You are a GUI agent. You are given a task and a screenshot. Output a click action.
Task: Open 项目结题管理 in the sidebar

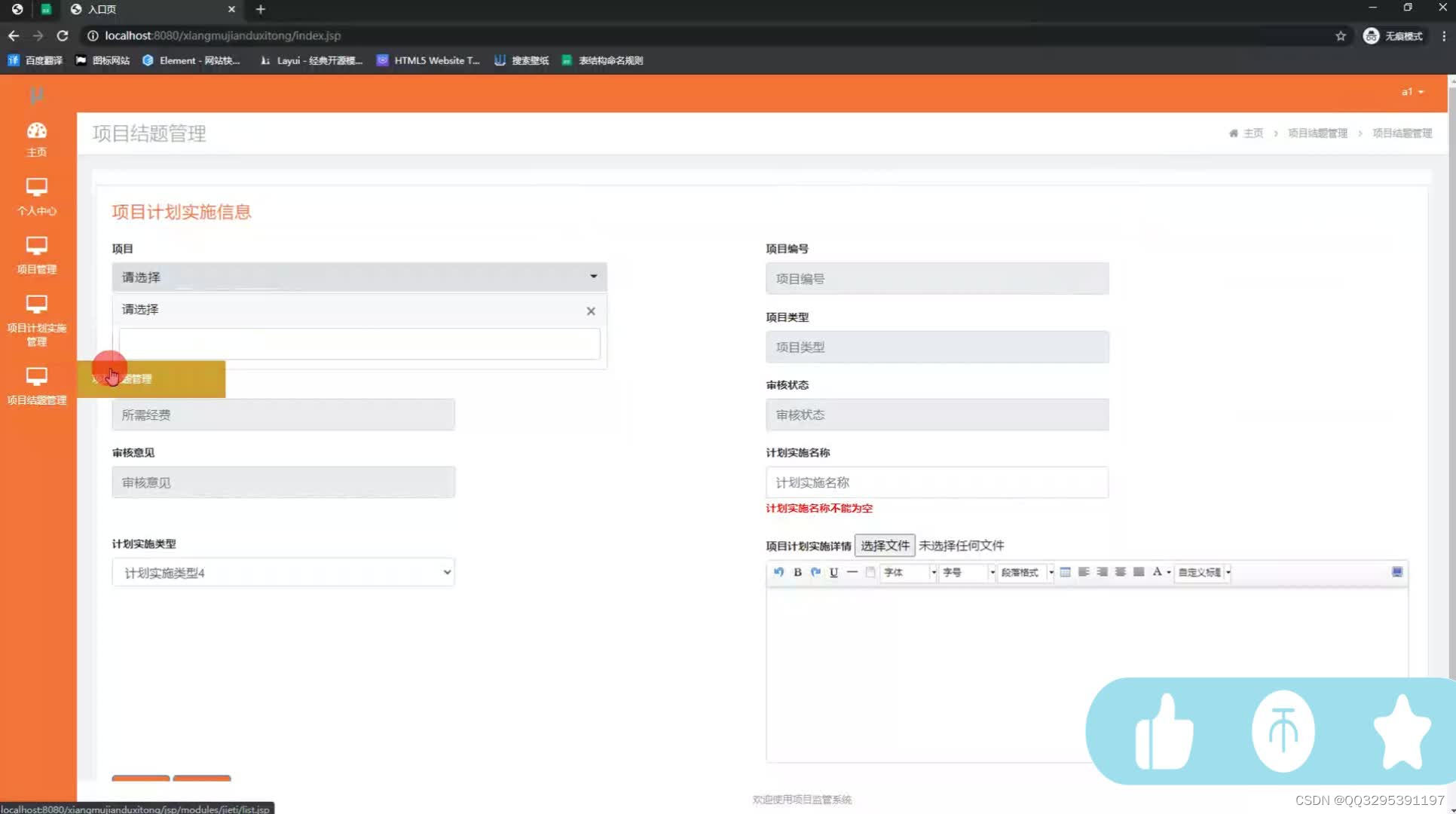36,387
